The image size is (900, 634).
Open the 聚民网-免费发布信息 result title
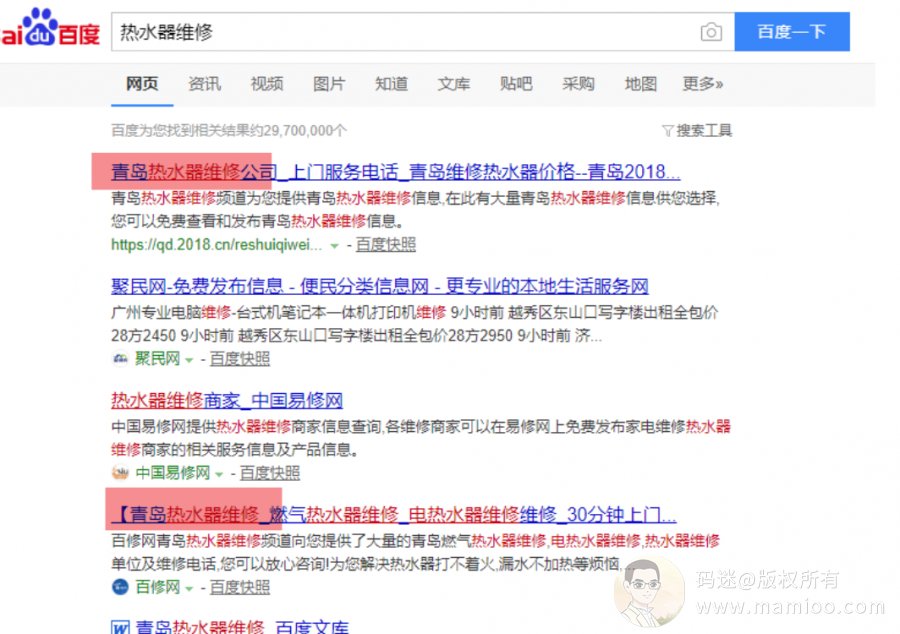[379, 286]
